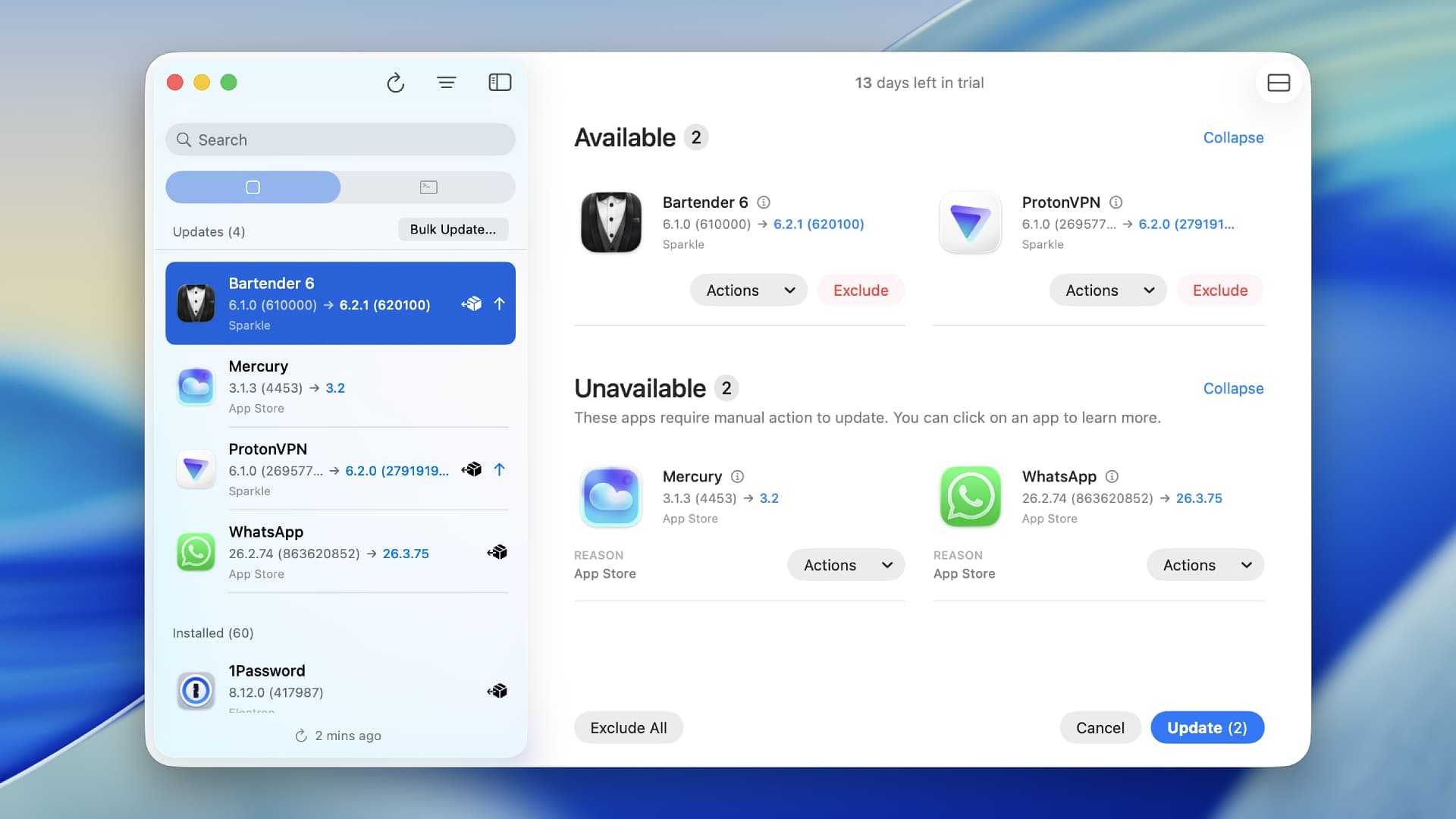Switch to the apps tab in sidebar

[253, 187]
